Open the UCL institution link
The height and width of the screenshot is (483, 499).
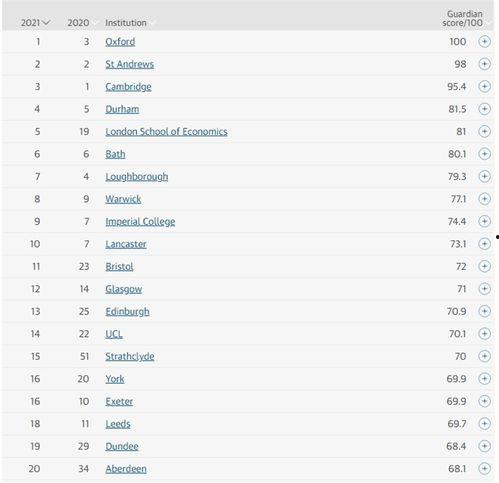tap(114, 334)
